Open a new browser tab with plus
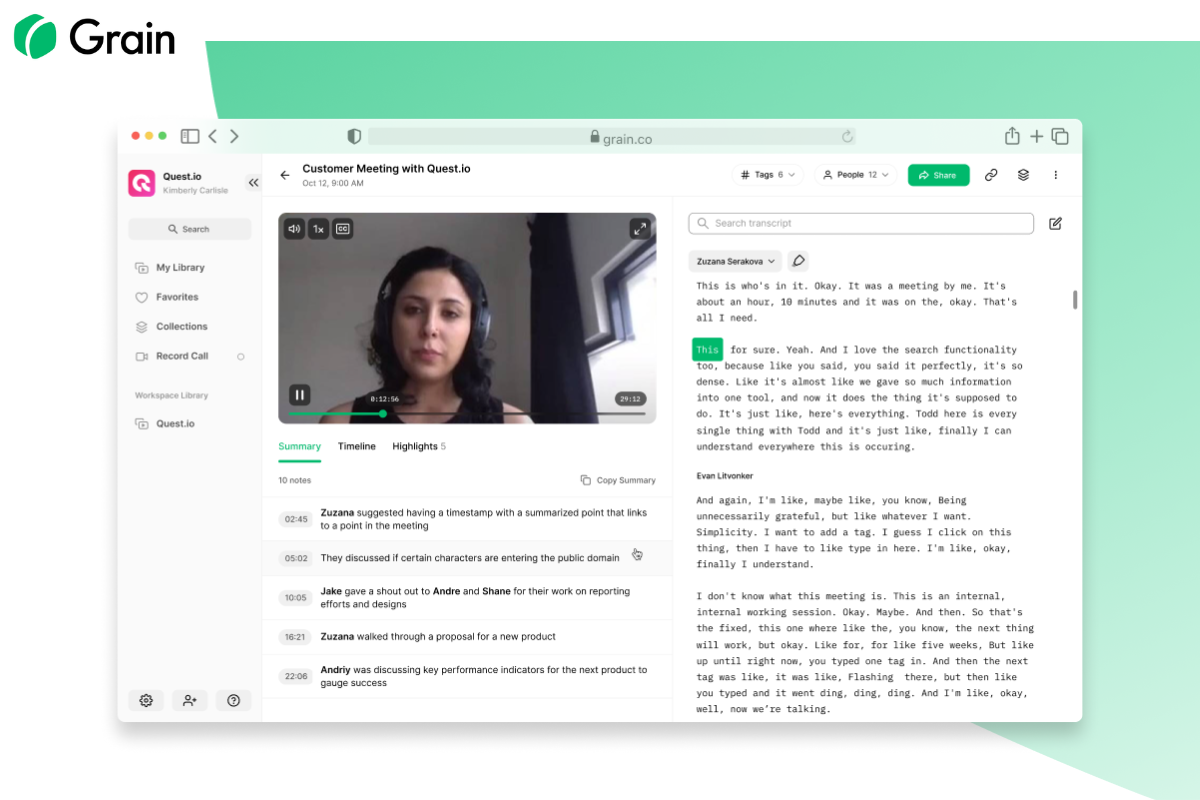This screenshot has width=1200, height=800. pyautogui.click(x=1037, y=137)
